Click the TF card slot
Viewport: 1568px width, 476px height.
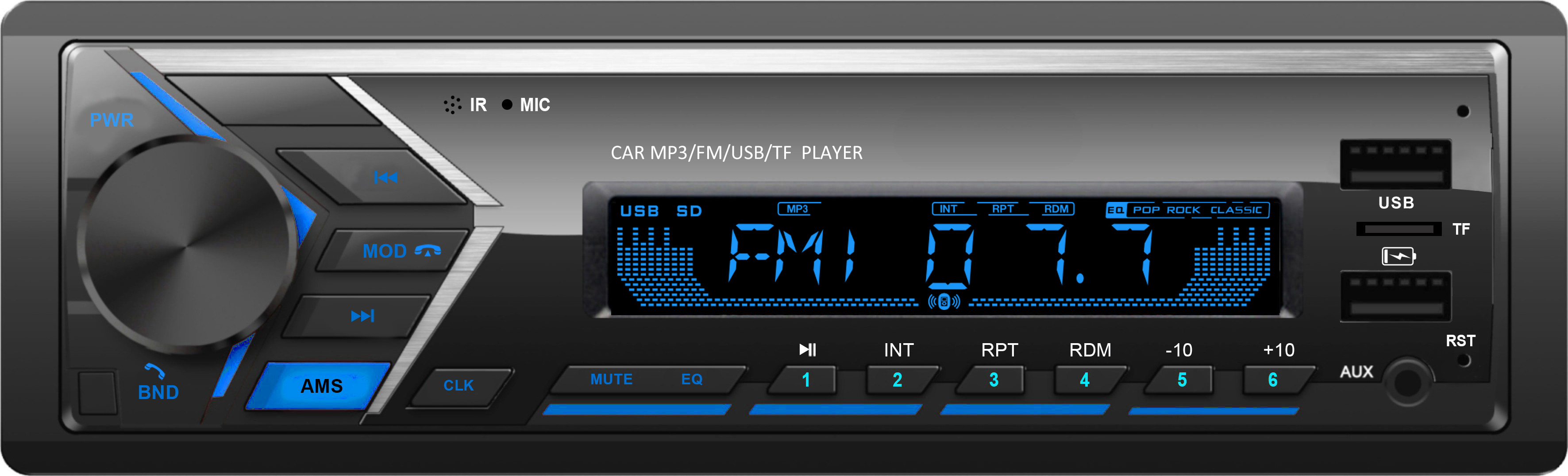[x=1399, y=229]
